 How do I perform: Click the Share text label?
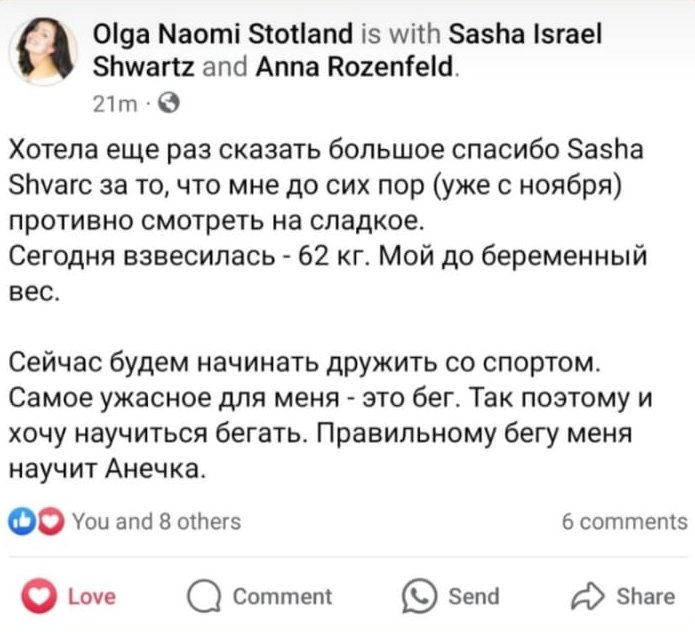[645, 597]
